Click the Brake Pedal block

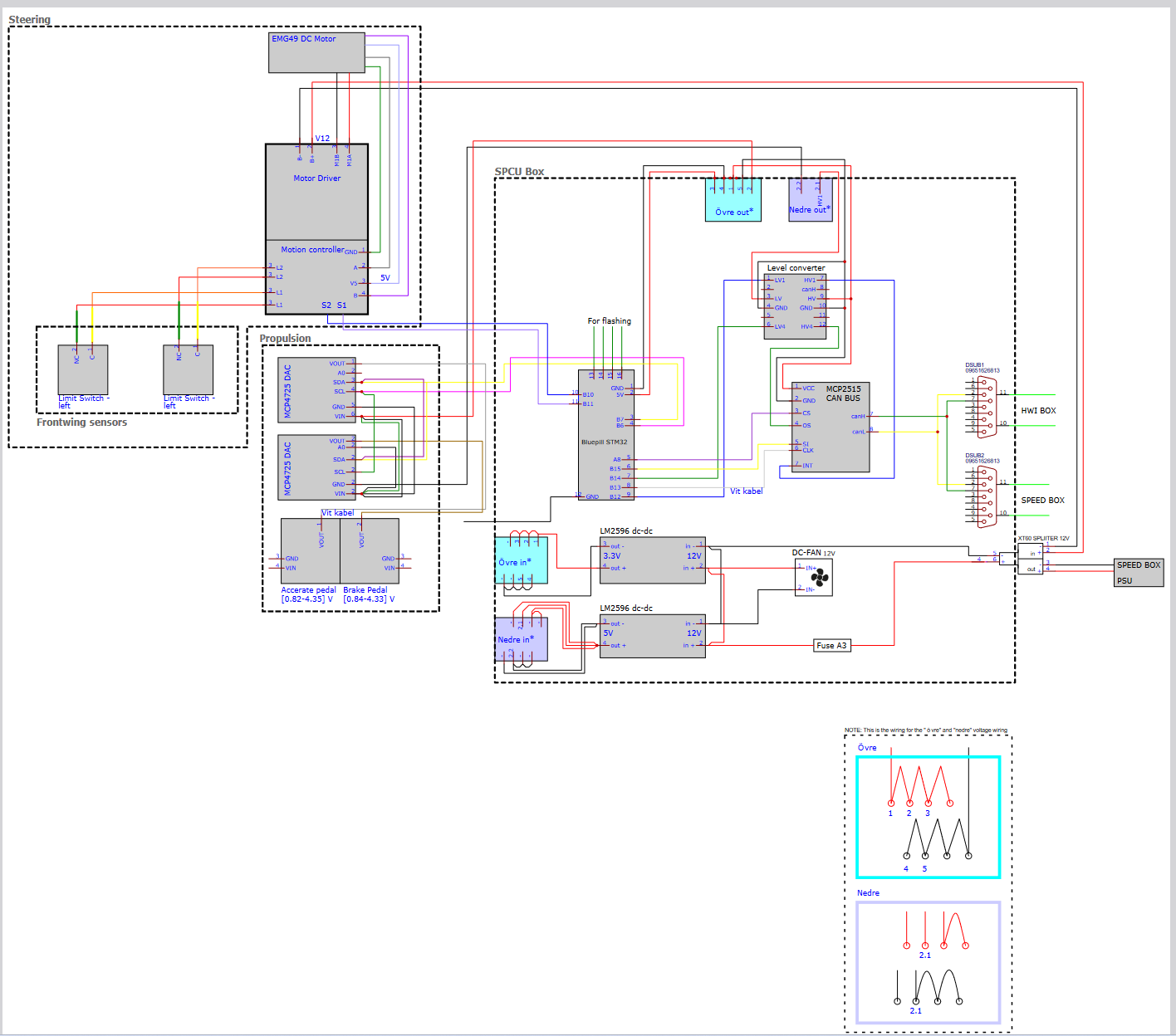pyautogui.click(x=370, y=551)
